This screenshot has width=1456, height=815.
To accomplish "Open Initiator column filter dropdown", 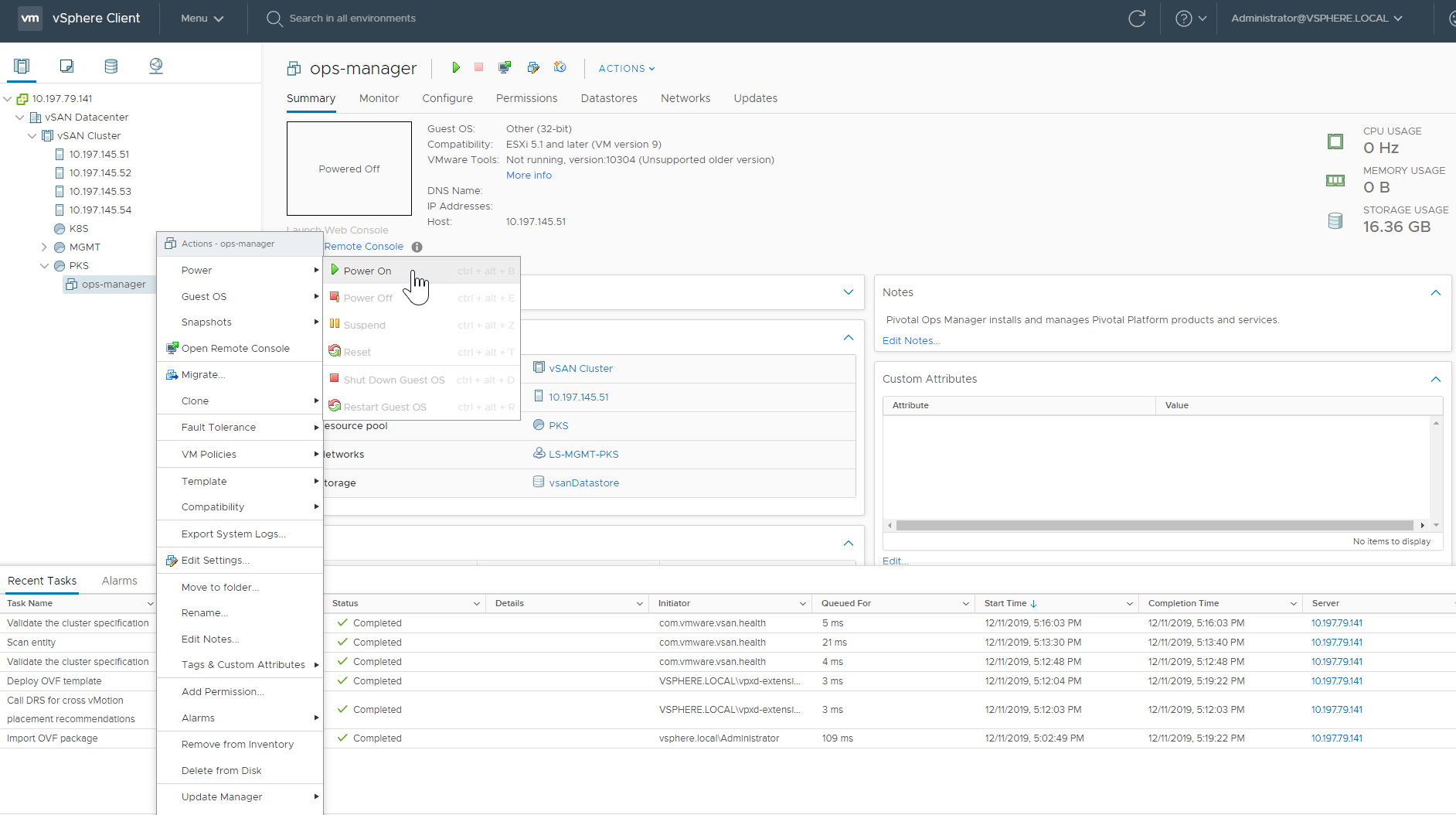I will (x=803, y=604).
